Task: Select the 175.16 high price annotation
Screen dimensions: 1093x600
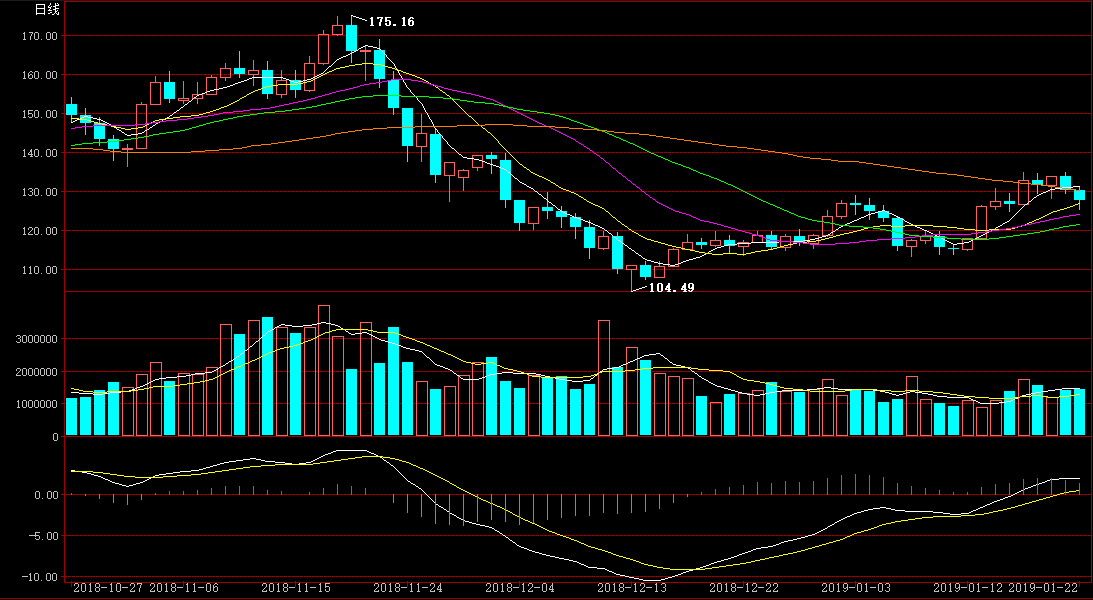Action: [392, 22]
